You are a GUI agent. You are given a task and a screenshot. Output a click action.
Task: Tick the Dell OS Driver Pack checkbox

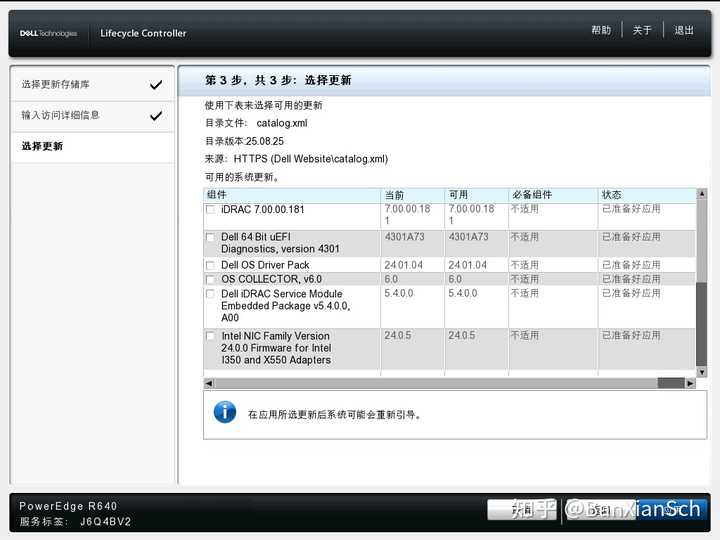click(x=210, y=265)
